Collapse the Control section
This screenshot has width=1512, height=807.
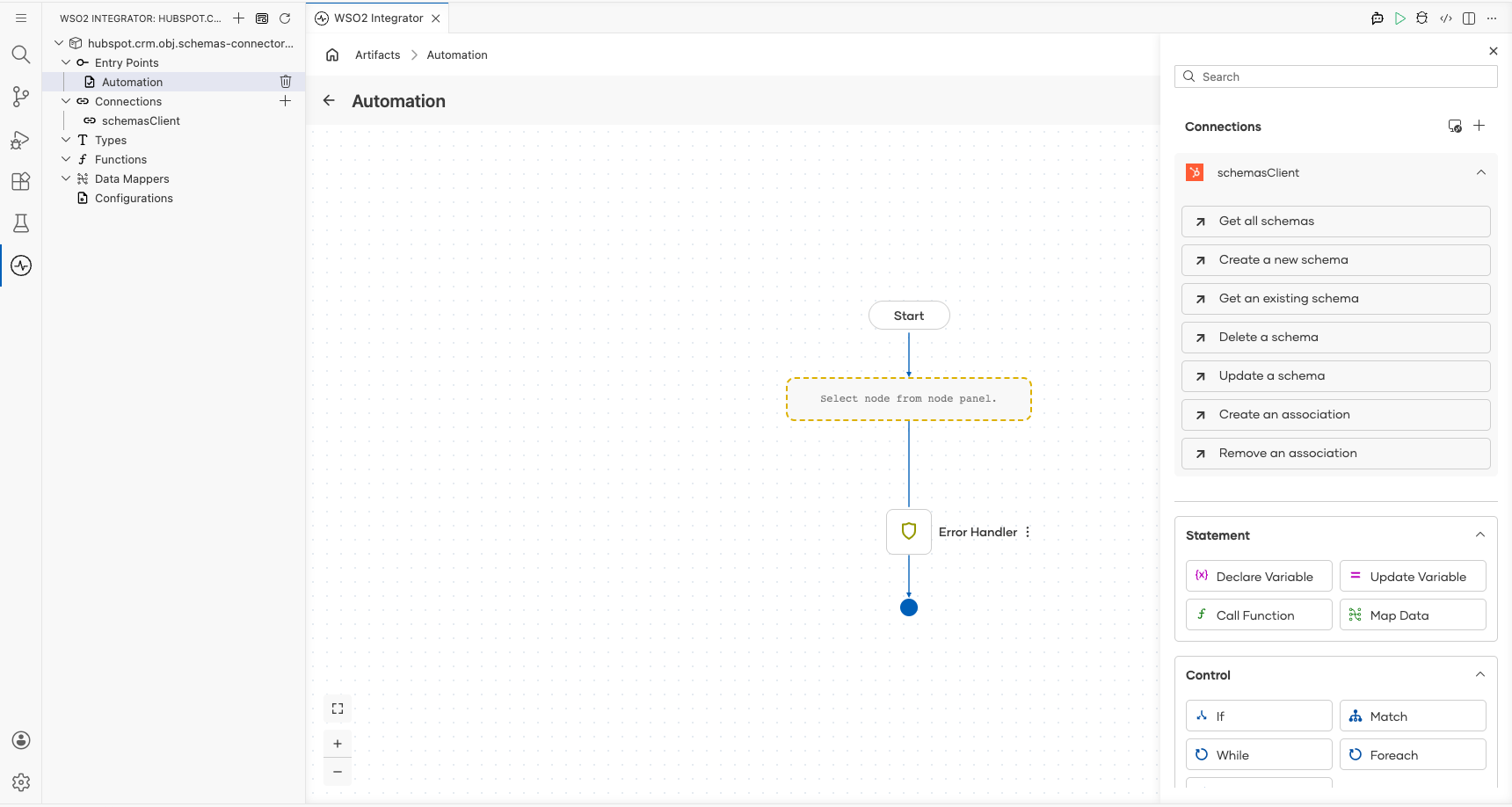pyautogui.click(x=1480, y=674)
